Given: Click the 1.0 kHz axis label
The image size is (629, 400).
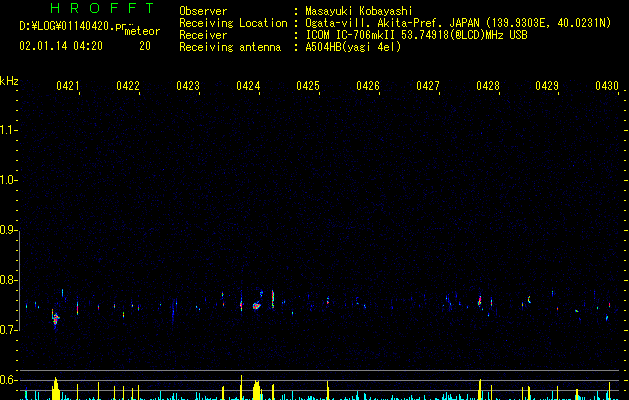Looking at the screenshot, I should (7, 180).
